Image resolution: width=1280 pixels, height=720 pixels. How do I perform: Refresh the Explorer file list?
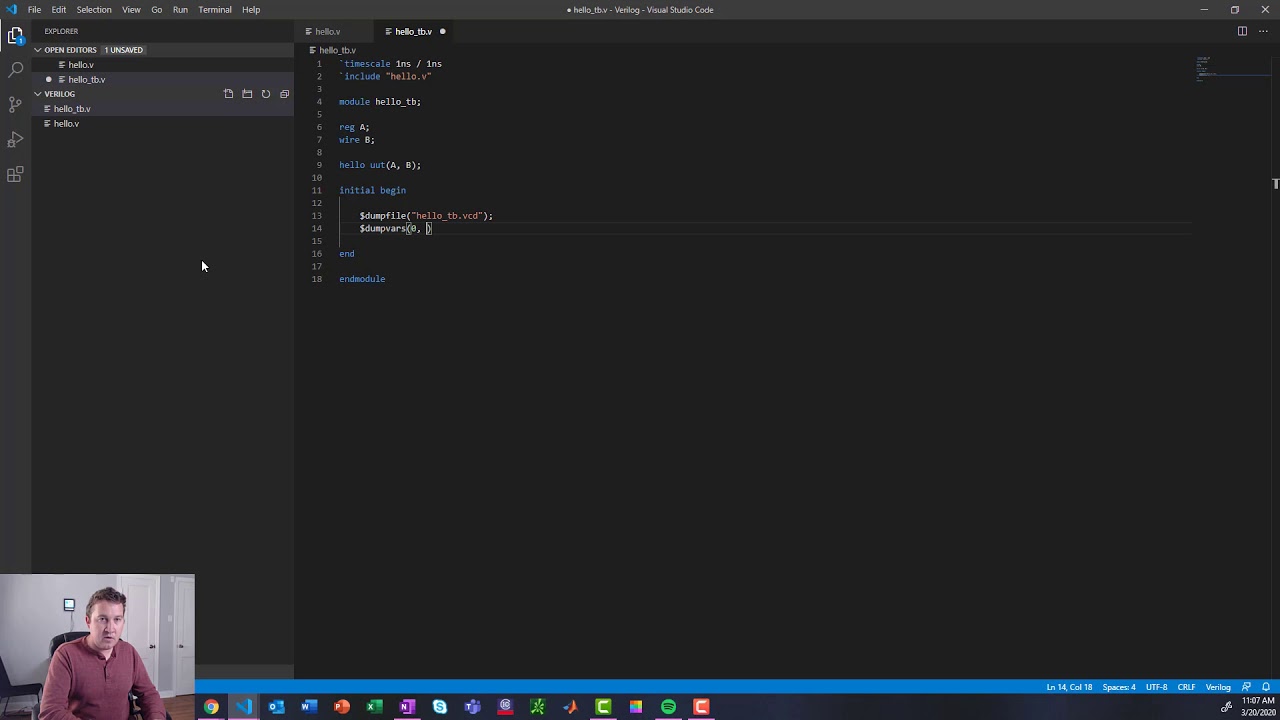point(265,94)
